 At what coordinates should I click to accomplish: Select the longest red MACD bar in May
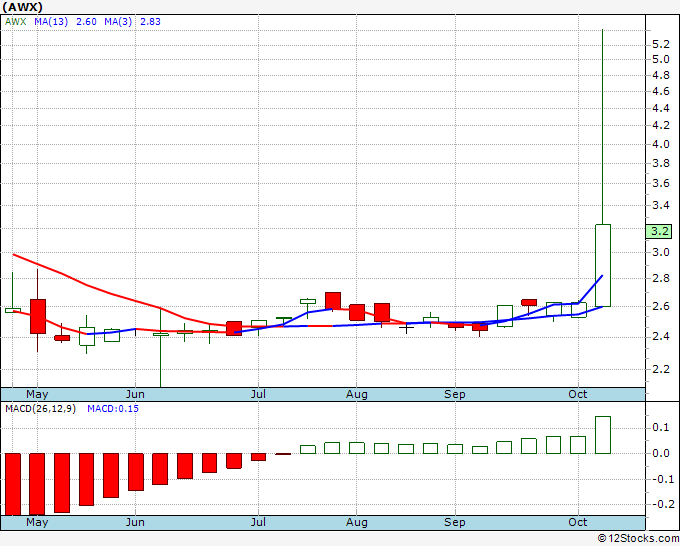(x=38, y=484)
